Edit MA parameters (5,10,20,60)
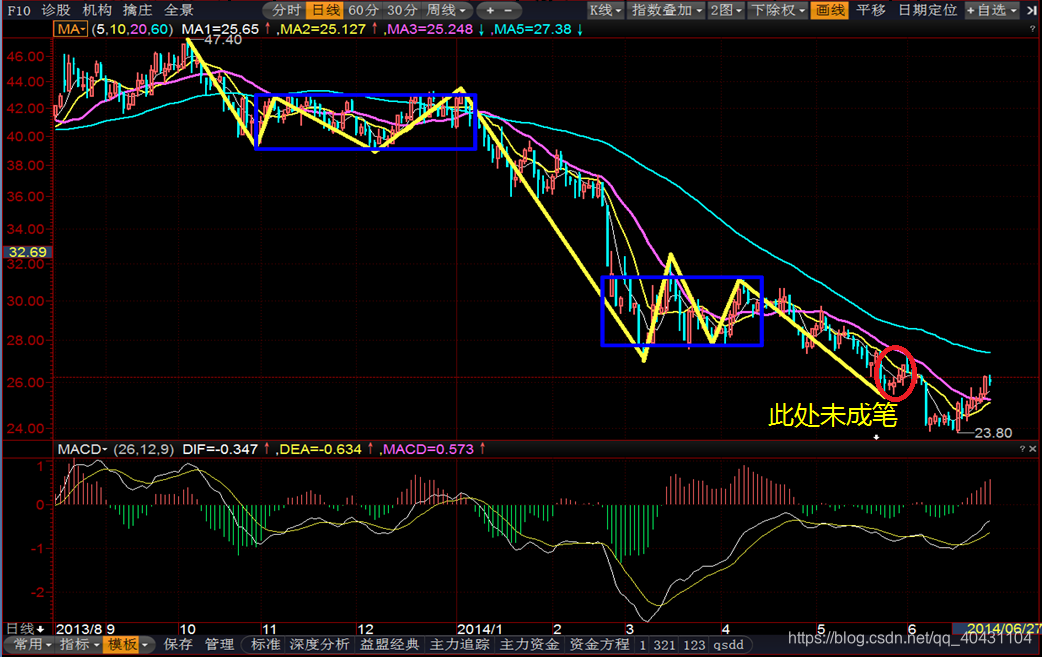 point(132,29)
